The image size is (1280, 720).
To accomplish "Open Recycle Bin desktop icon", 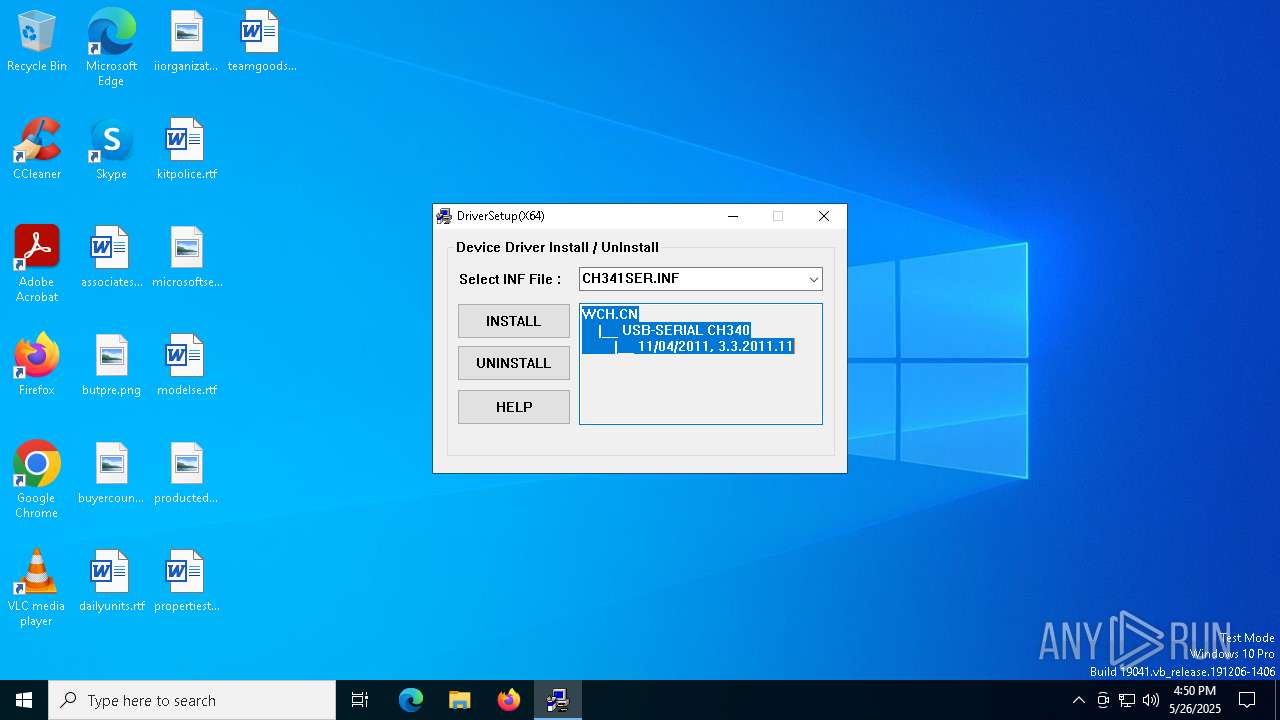I will coord(37,42).
